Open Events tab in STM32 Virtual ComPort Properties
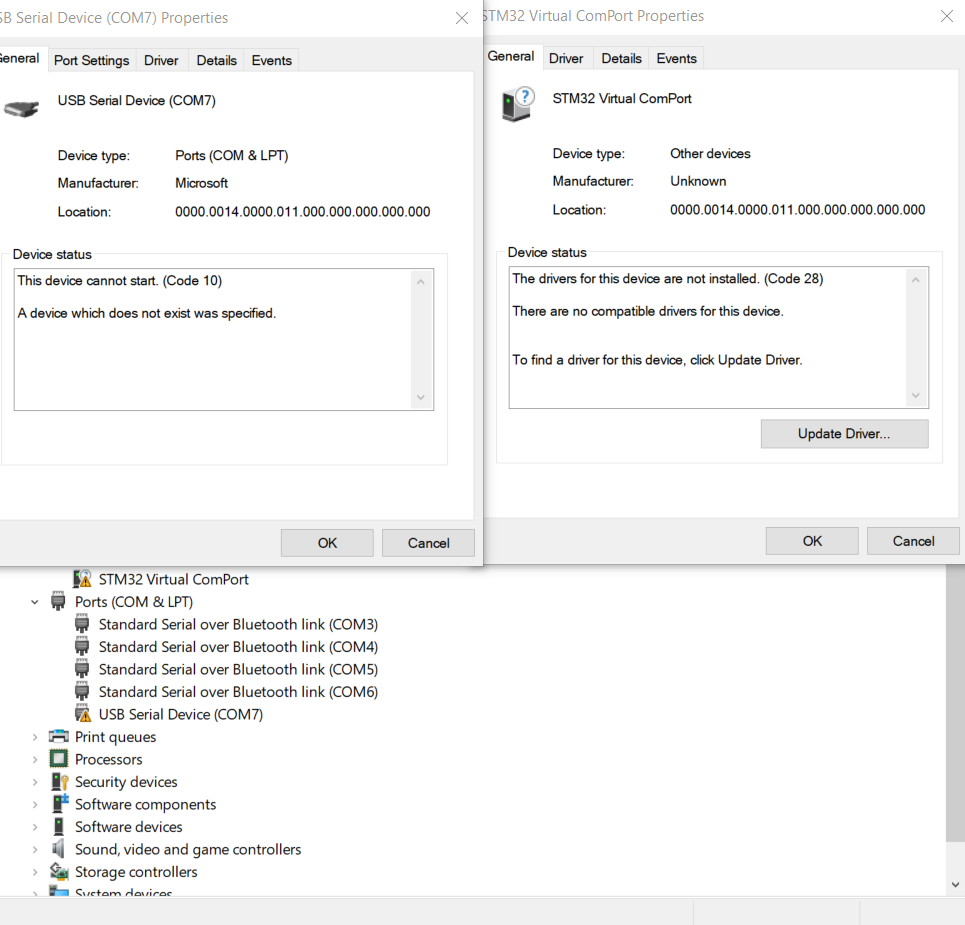This screenshot has height=925, width=965. click(676, 58)
